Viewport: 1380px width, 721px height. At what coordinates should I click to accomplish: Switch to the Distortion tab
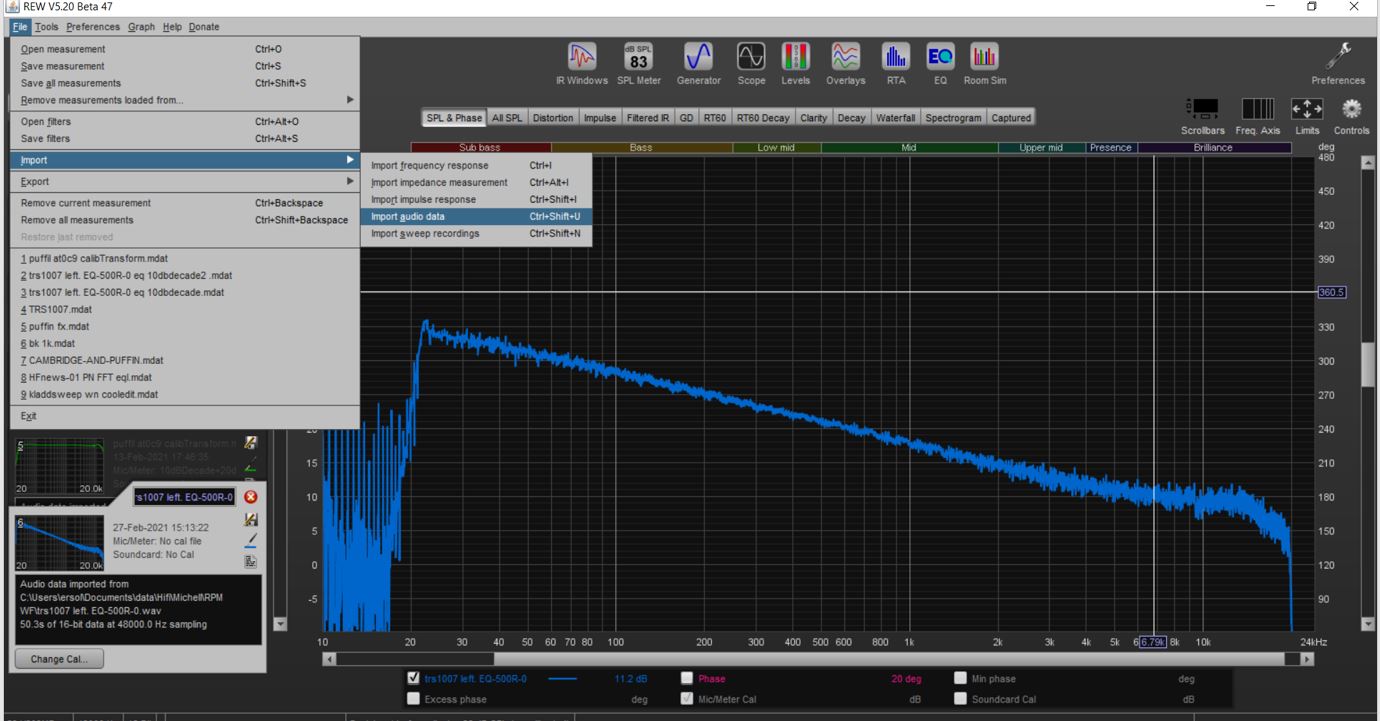(x=553, y=118)
